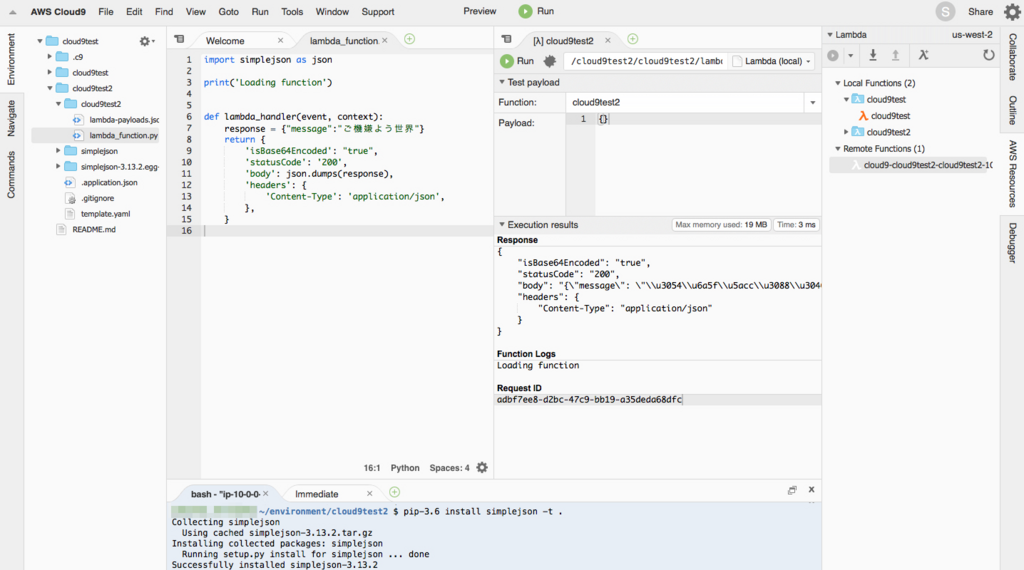This screenshot has height=570, width=1024.
Task: Collapse the Local Functions (2) group
Action: (837, 83)
